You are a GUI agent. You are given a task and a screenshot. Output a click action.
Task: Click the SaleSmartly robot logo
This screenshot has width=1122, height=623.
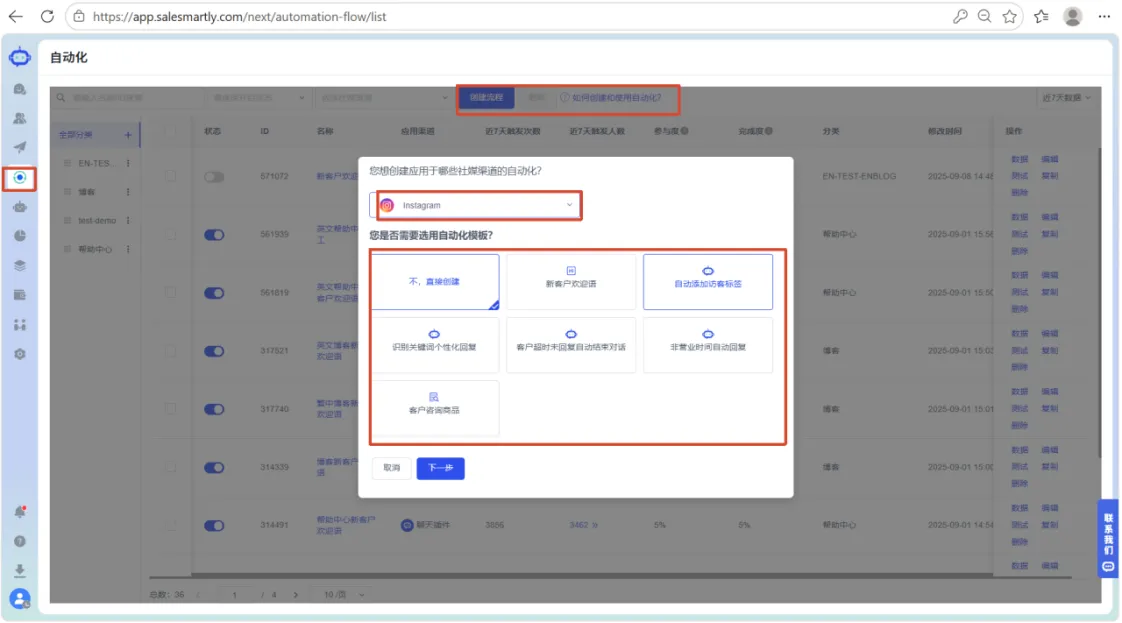click(20, 57)
